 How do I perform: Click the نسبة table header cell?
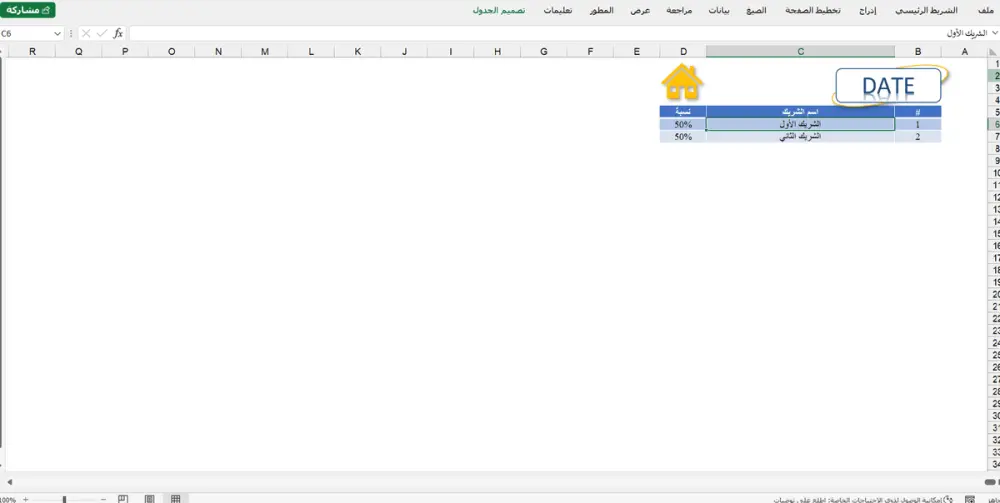[x=683, y=112]
